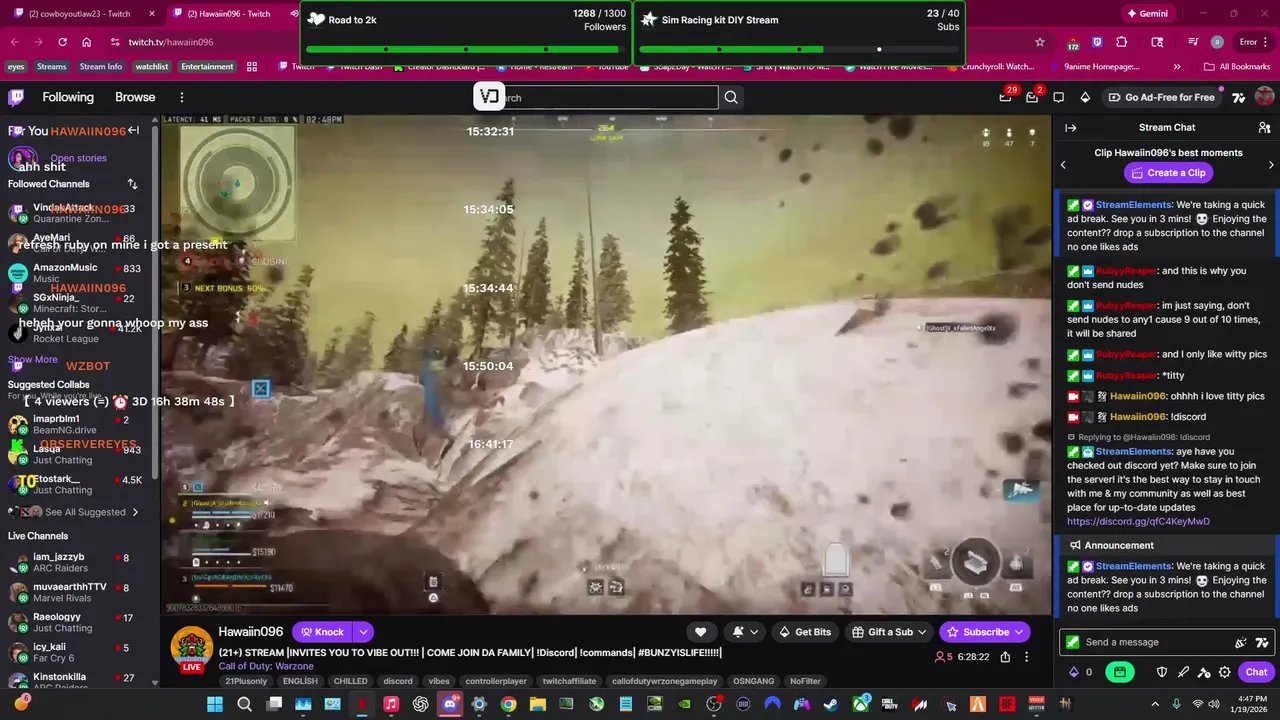Open chat community users list icon
The width and height of the screenshot is (1280, 720).
1264,128
